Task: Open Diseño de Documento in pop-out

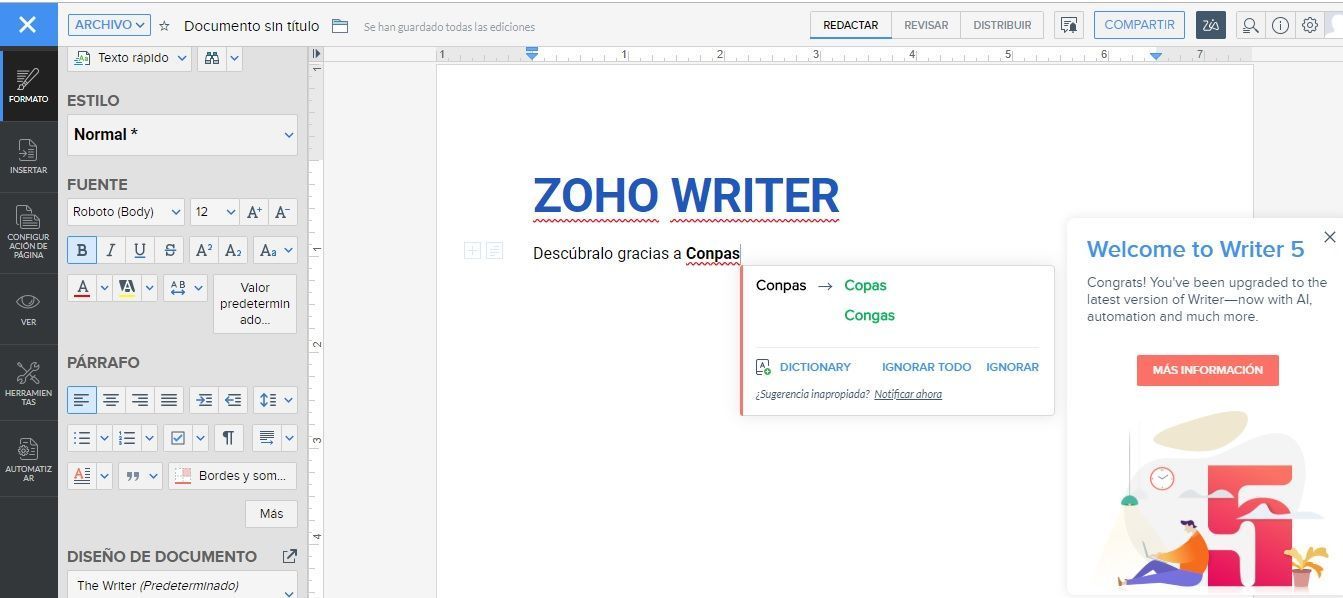Action: (290, 556)
